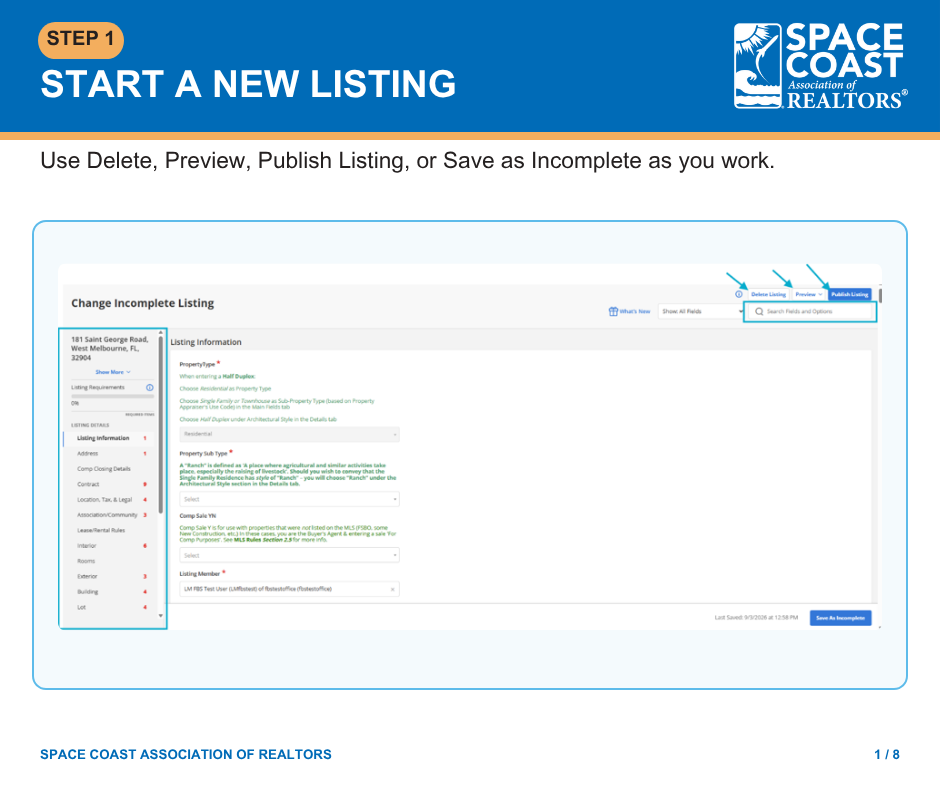The height and width of the screenshot is (788, 940).
Task: Click the Last Saved timestamp text
Action: (756, 618)
